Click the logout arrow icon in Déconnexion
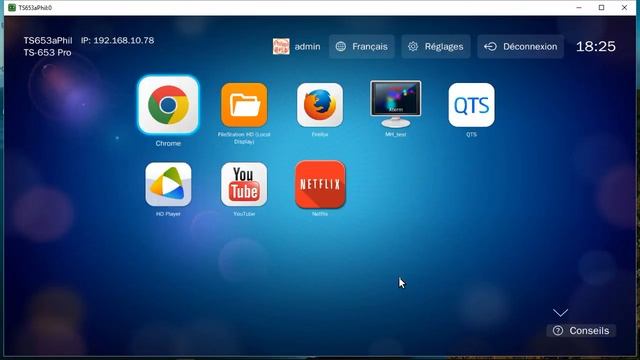 (x=490, y=47)
